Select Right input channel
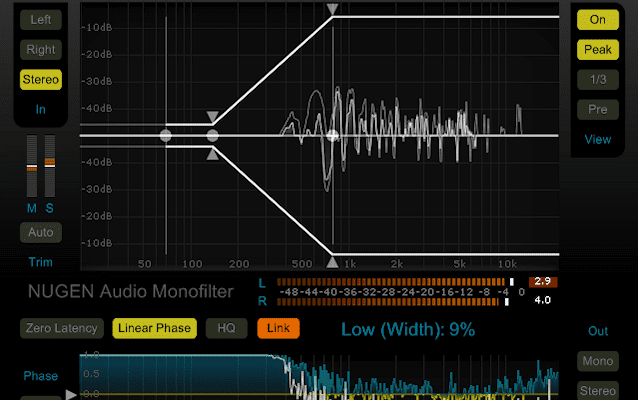 click(41, 49)
